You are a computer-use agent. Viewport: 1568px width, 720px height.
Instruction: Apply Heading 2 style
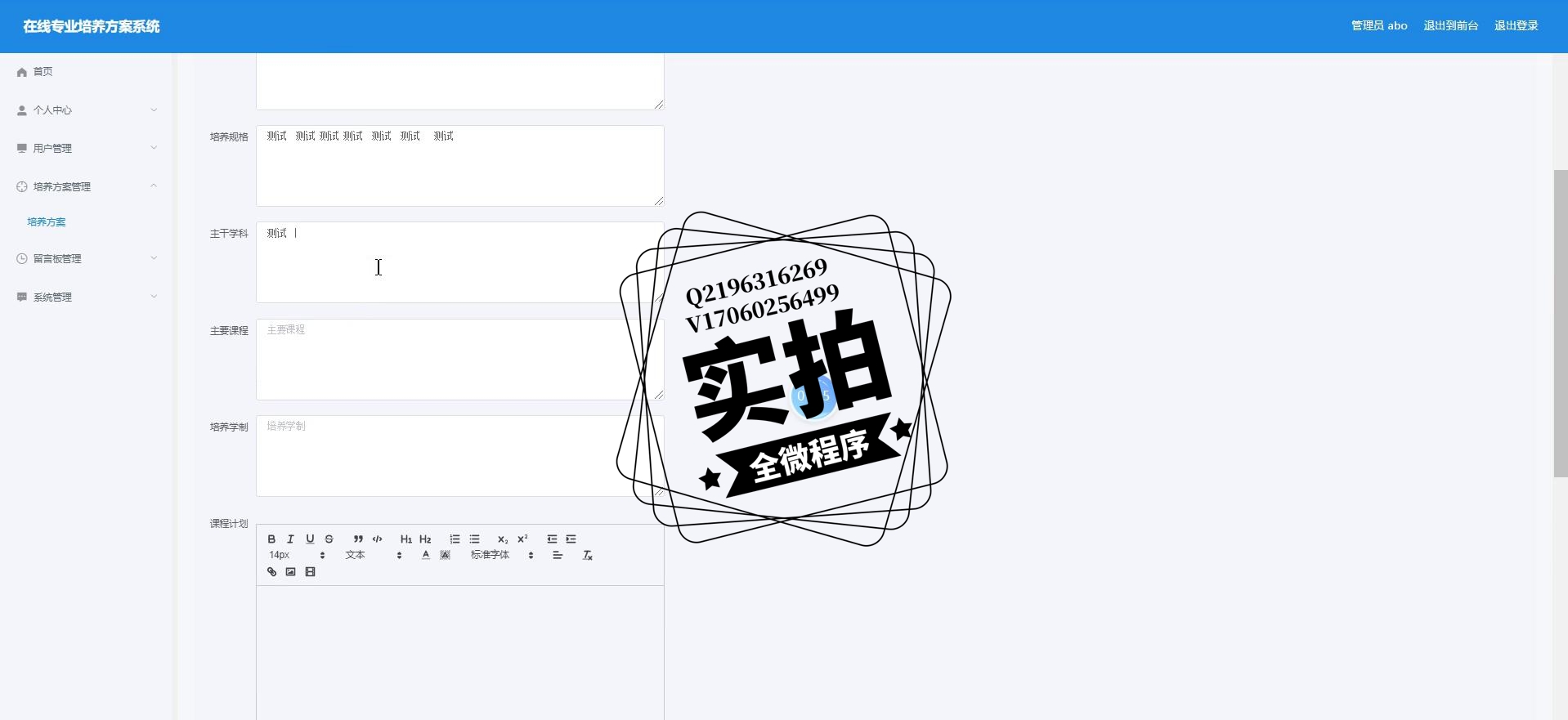tap(425, 539)
